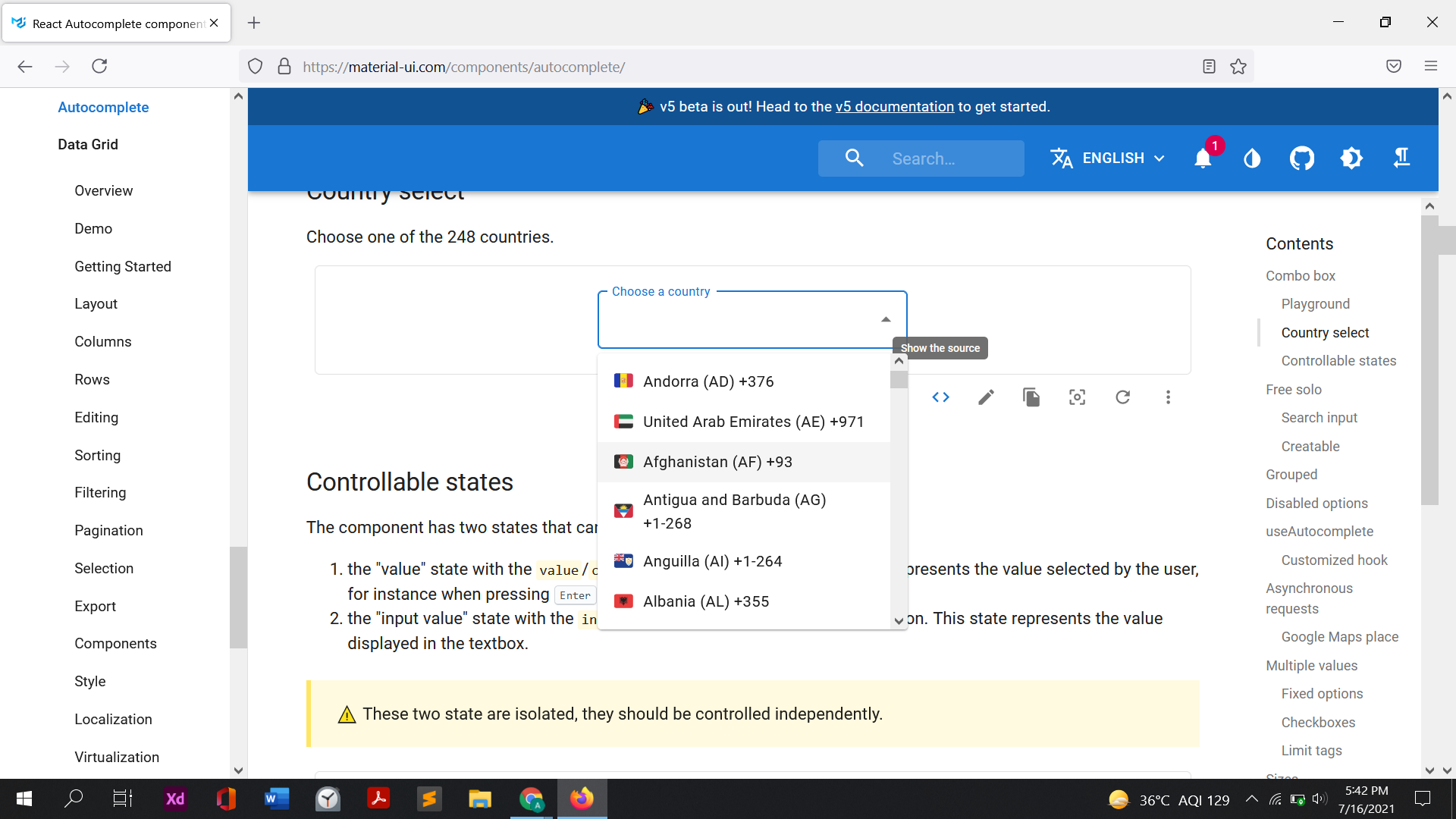Open the v5 documentation link
Image resolution: width=1456 pixels, height=819 pixels.
[x=894, y=106]
